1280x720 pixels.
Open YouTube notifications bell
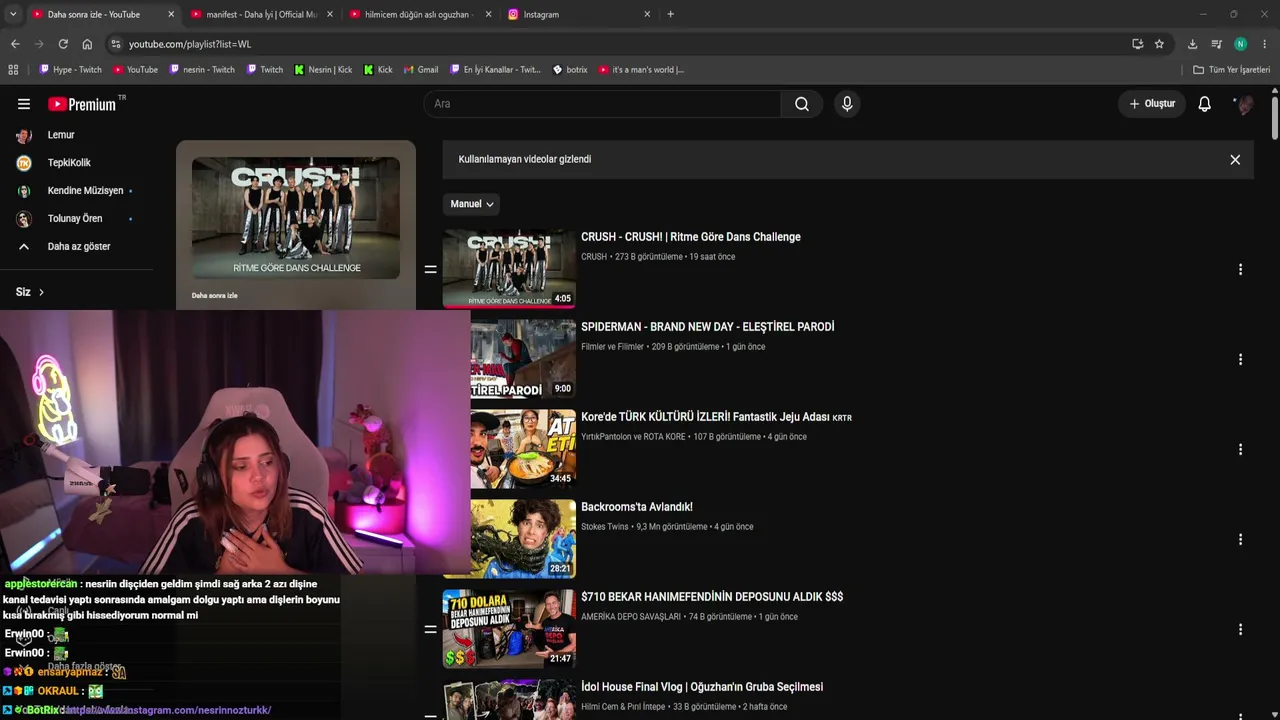point(1205,104)
